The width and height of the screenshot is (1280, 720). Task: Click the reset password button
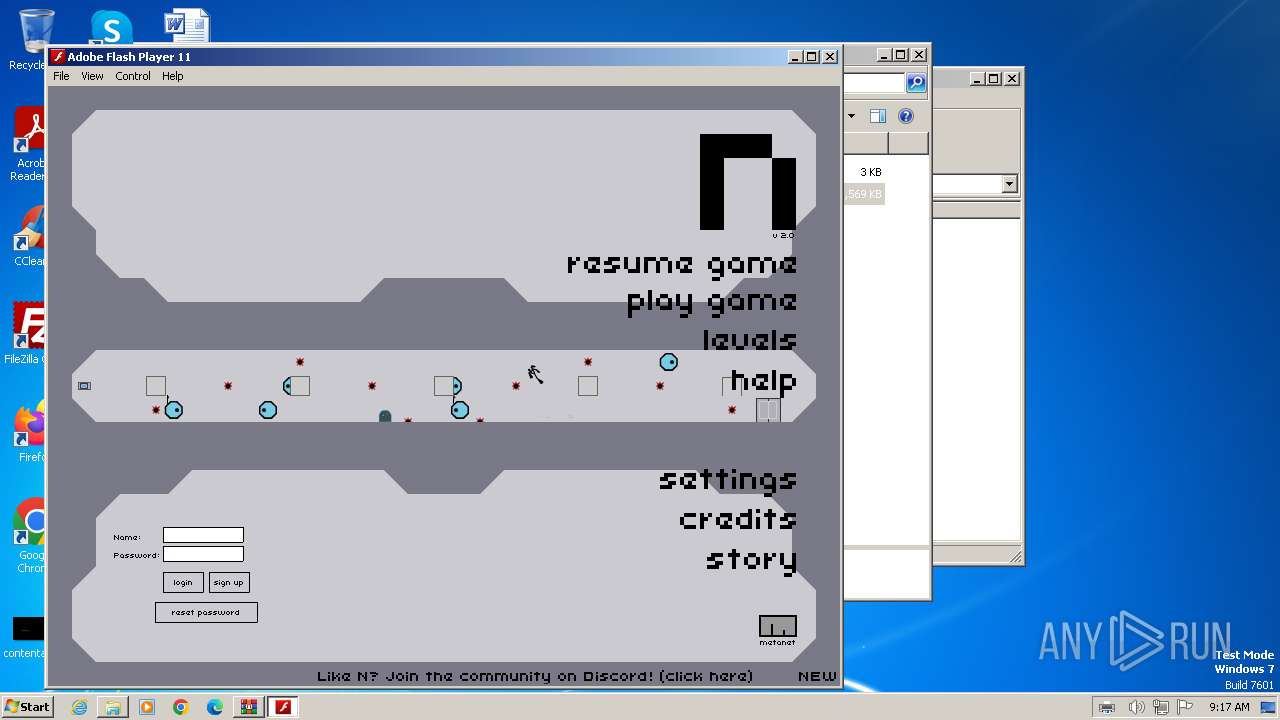(x=206, y=612)
